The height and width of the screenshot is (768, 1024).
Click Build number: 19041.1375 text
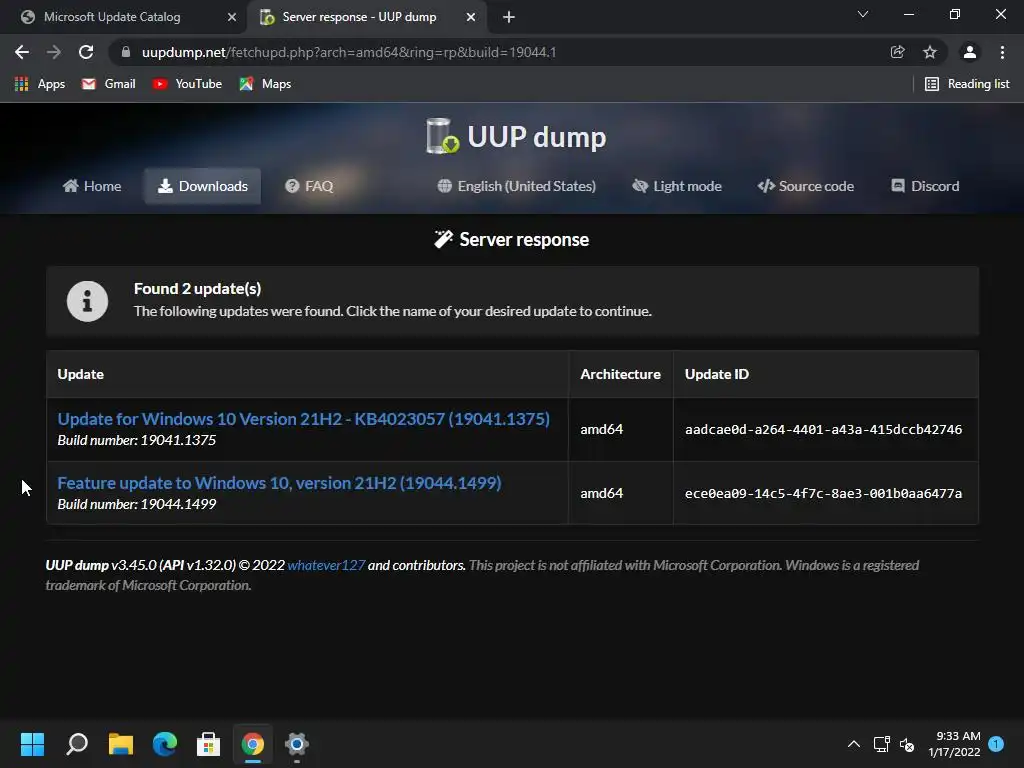pos(136,440)
